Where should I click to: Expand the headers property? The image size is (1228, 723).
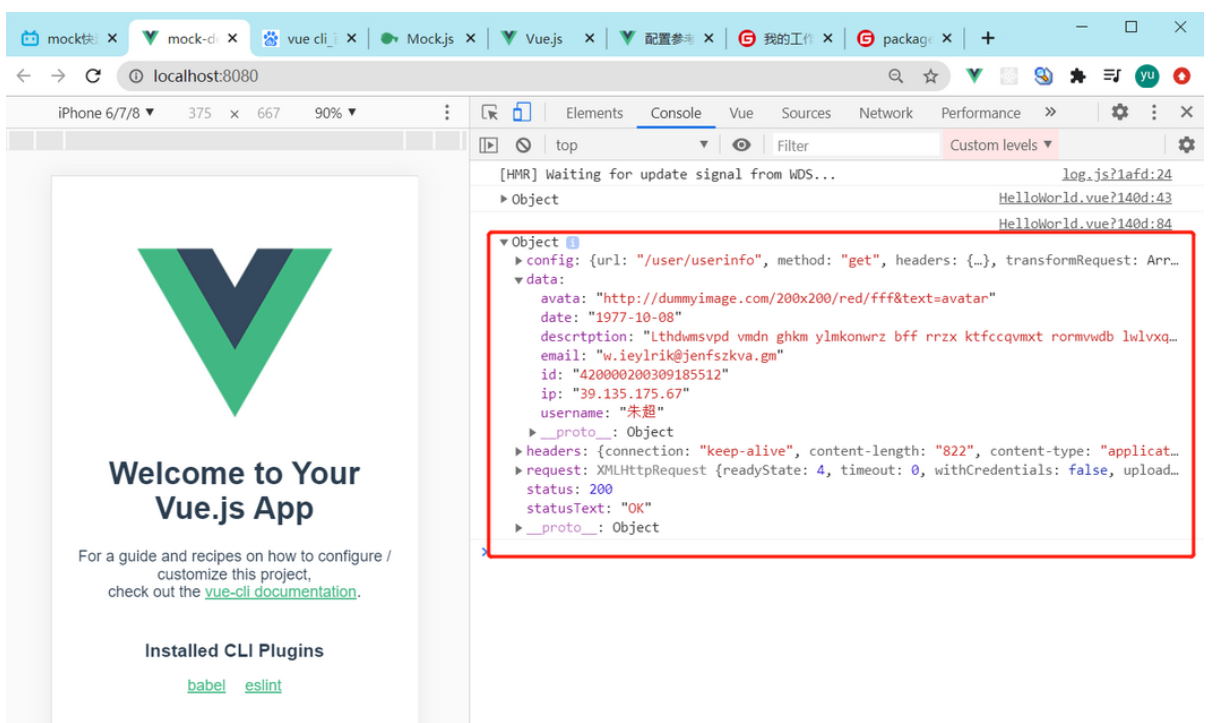519,451
